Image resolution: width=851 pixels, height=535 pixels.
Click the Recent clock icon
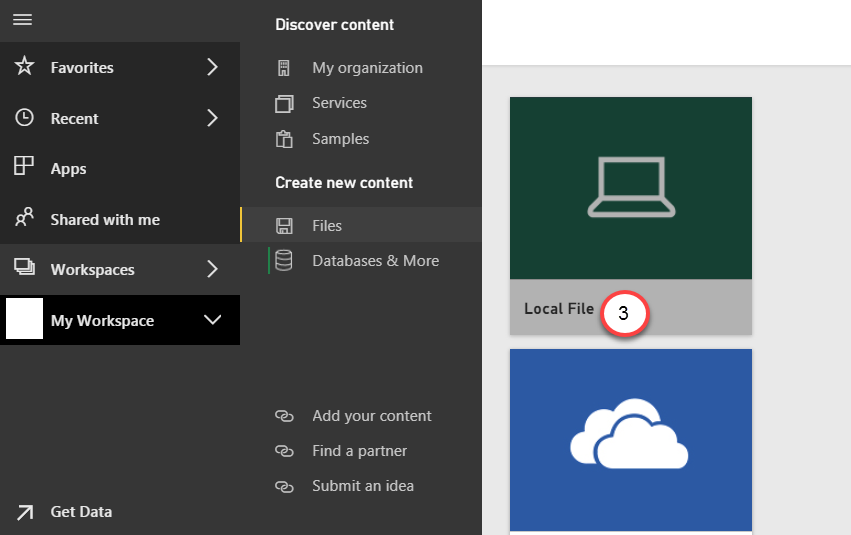(x=24, y=117)
